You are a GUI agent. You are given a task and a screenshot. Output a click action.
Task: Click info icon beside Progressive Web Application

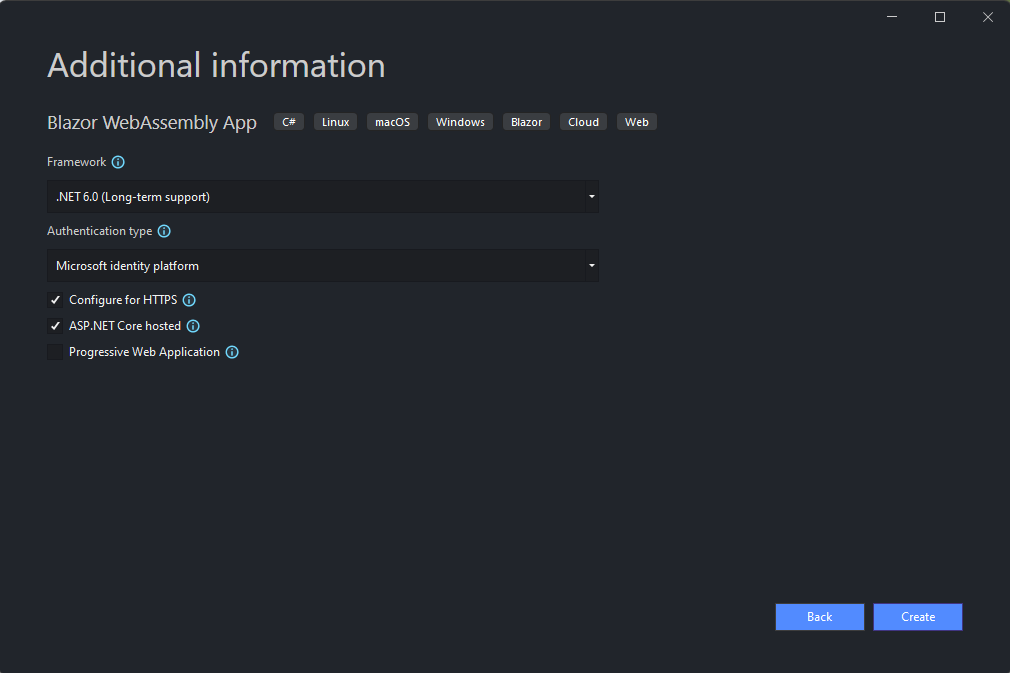(x=232, y=352)
